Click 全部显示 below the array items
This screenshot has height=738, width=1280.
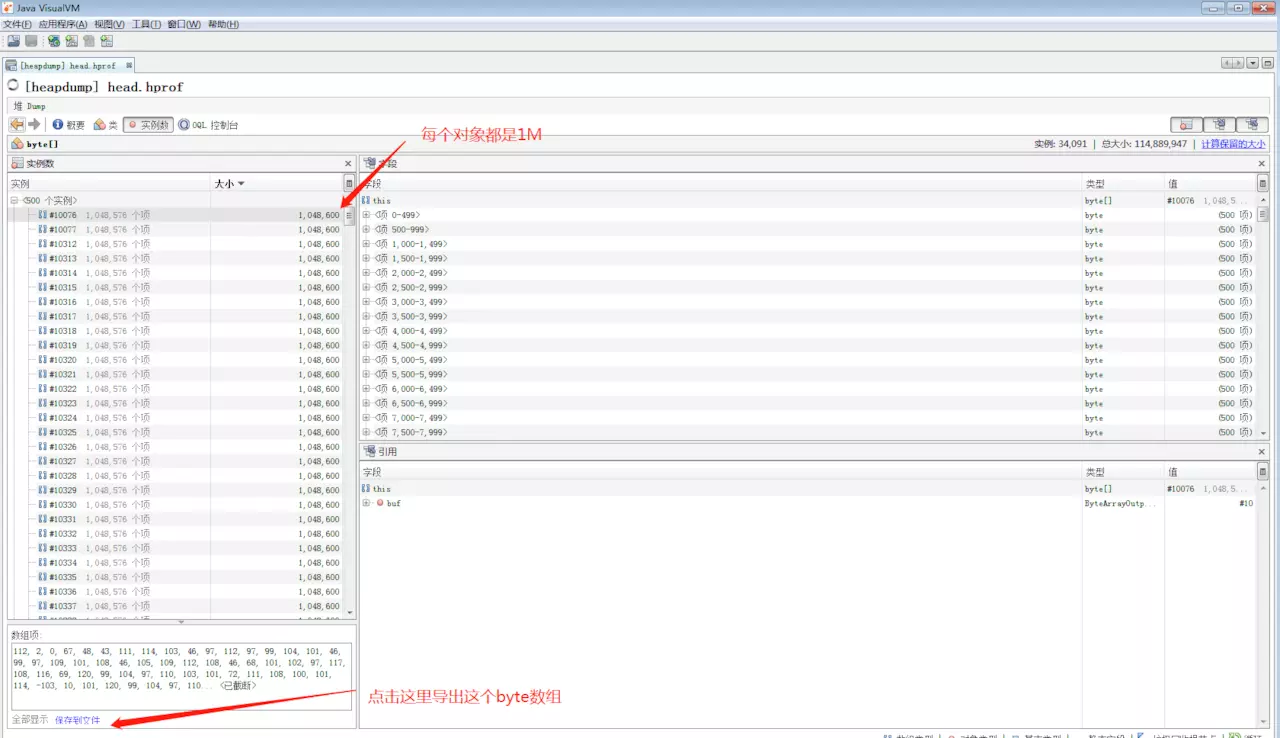[29, 720]
